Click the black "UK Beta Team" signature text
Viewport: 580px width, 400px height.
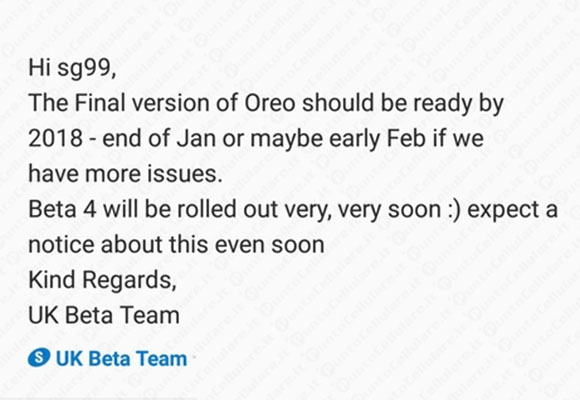pos(104,316)
